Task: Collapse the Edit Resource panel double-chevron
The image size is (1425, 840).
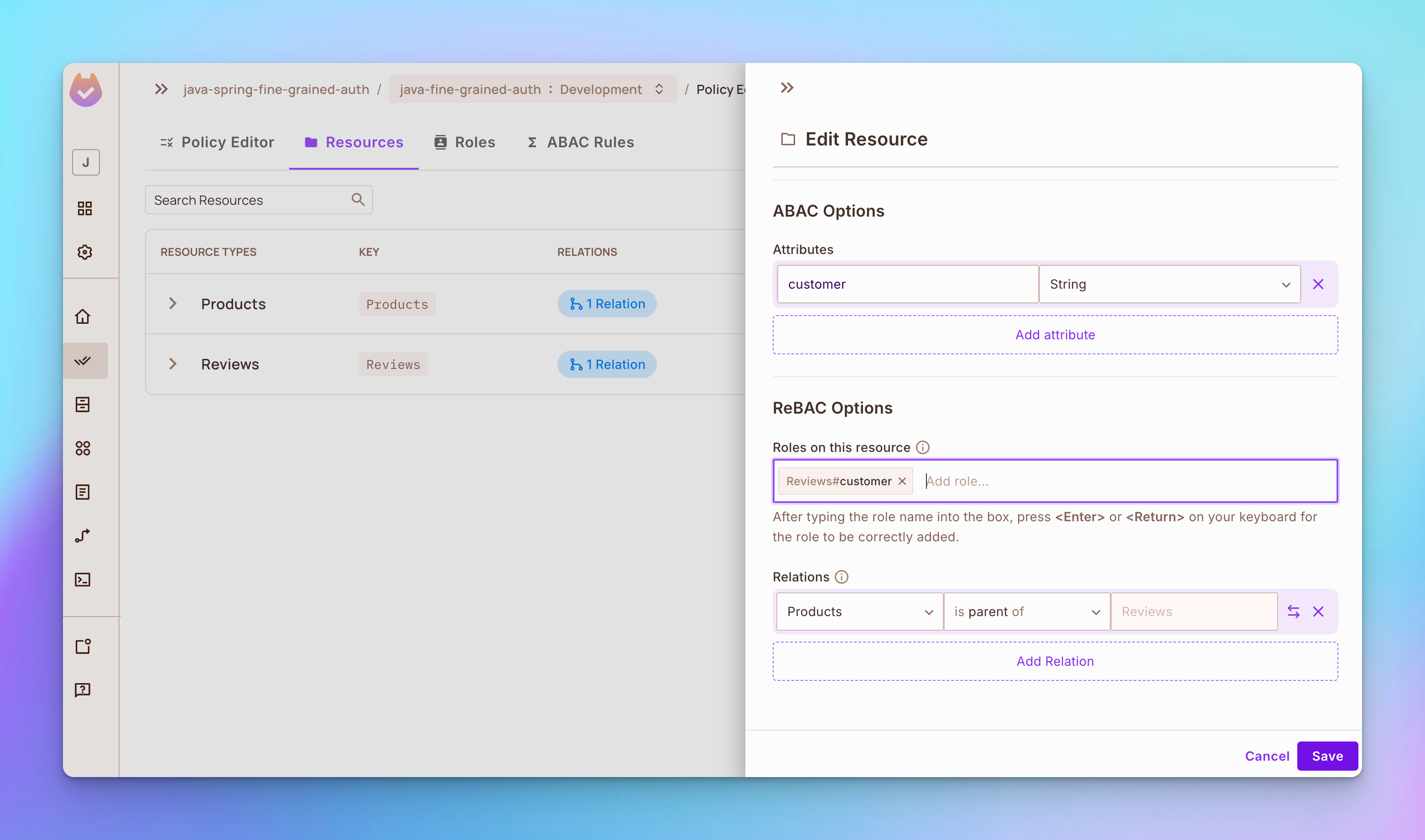Action: pos(787,88)
